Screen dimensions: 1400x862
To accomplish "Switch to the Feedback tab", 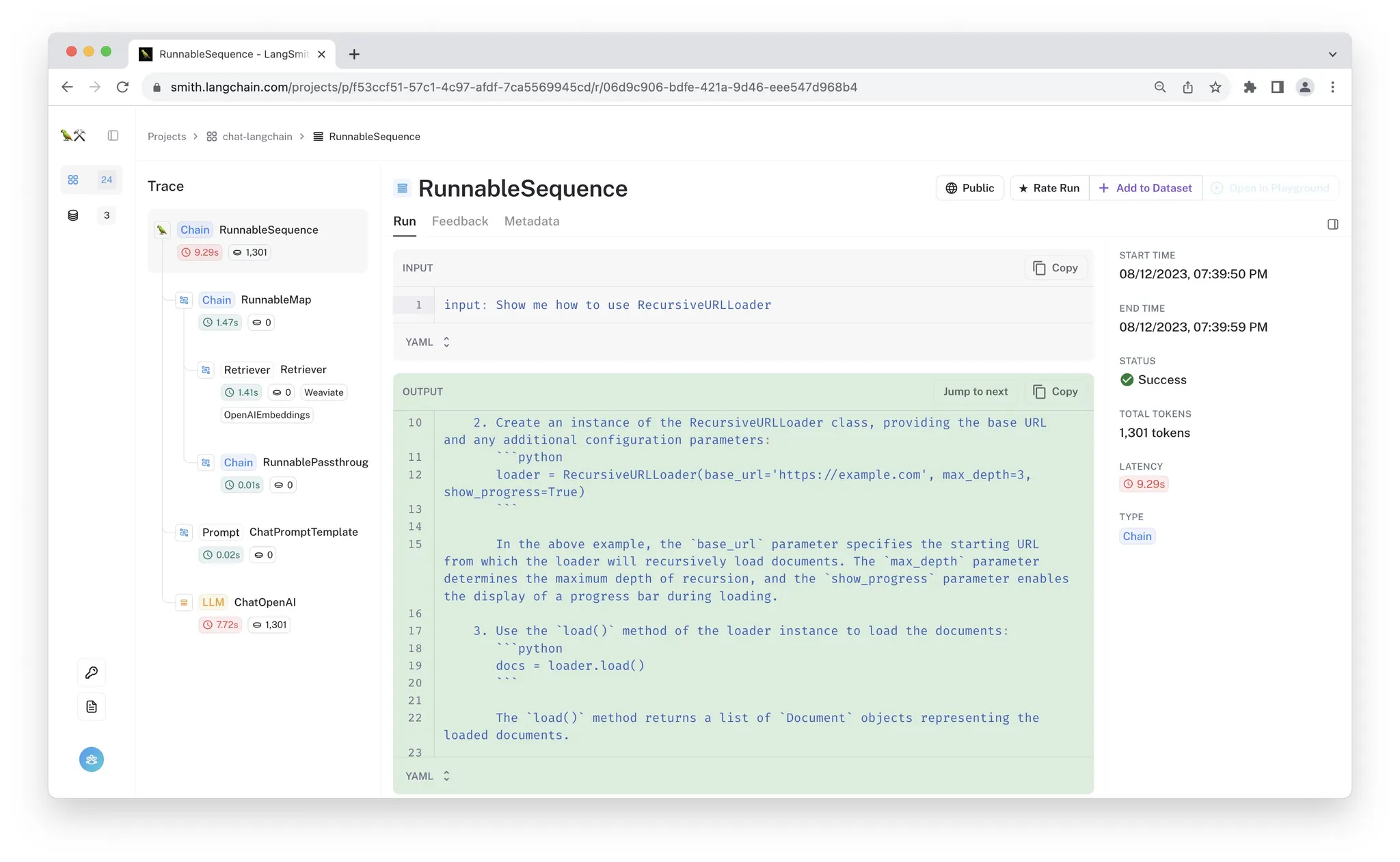I will coord(460,221).
